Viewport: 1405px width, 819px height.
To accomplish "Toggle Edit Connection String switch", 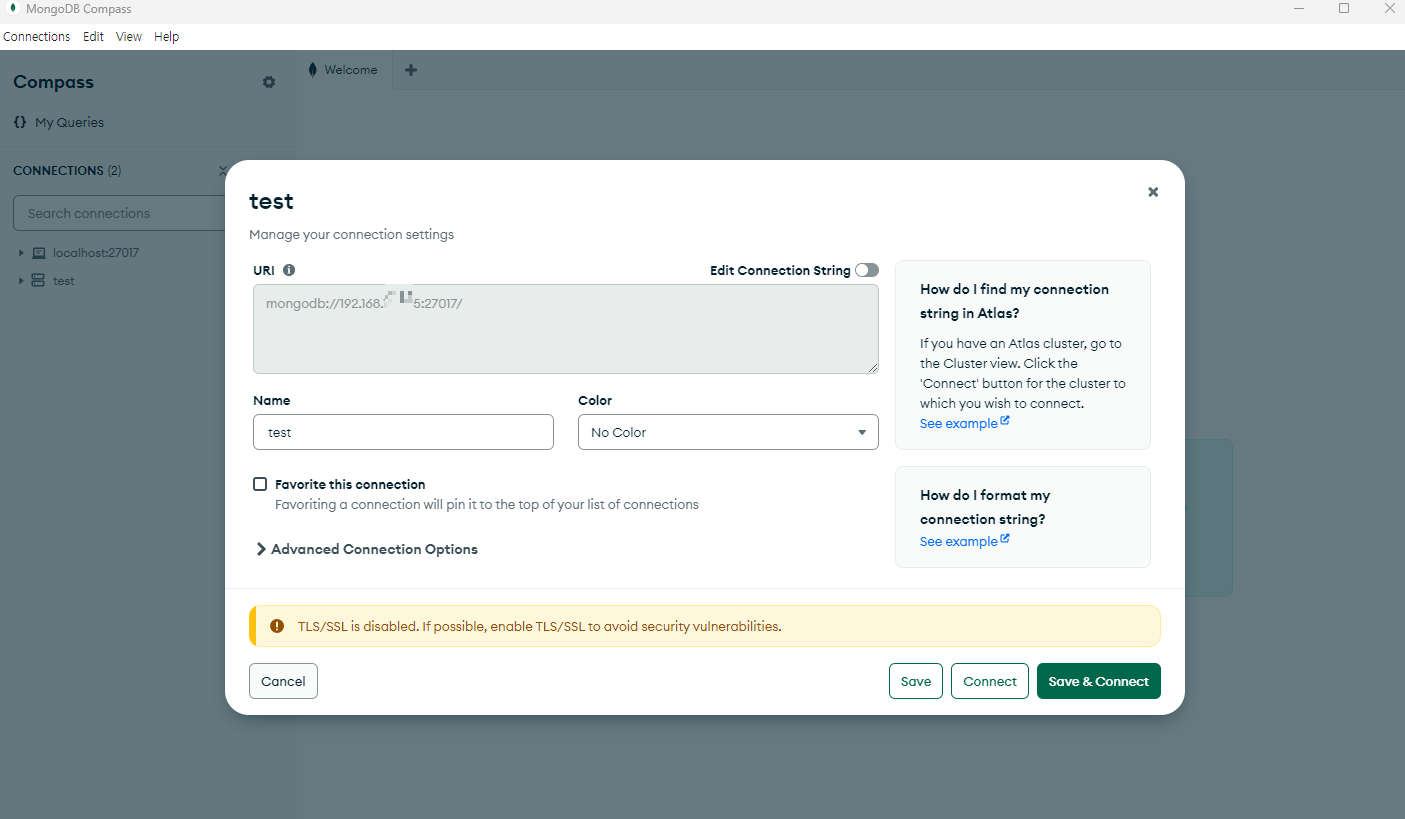I will click(x=867, y=270).
